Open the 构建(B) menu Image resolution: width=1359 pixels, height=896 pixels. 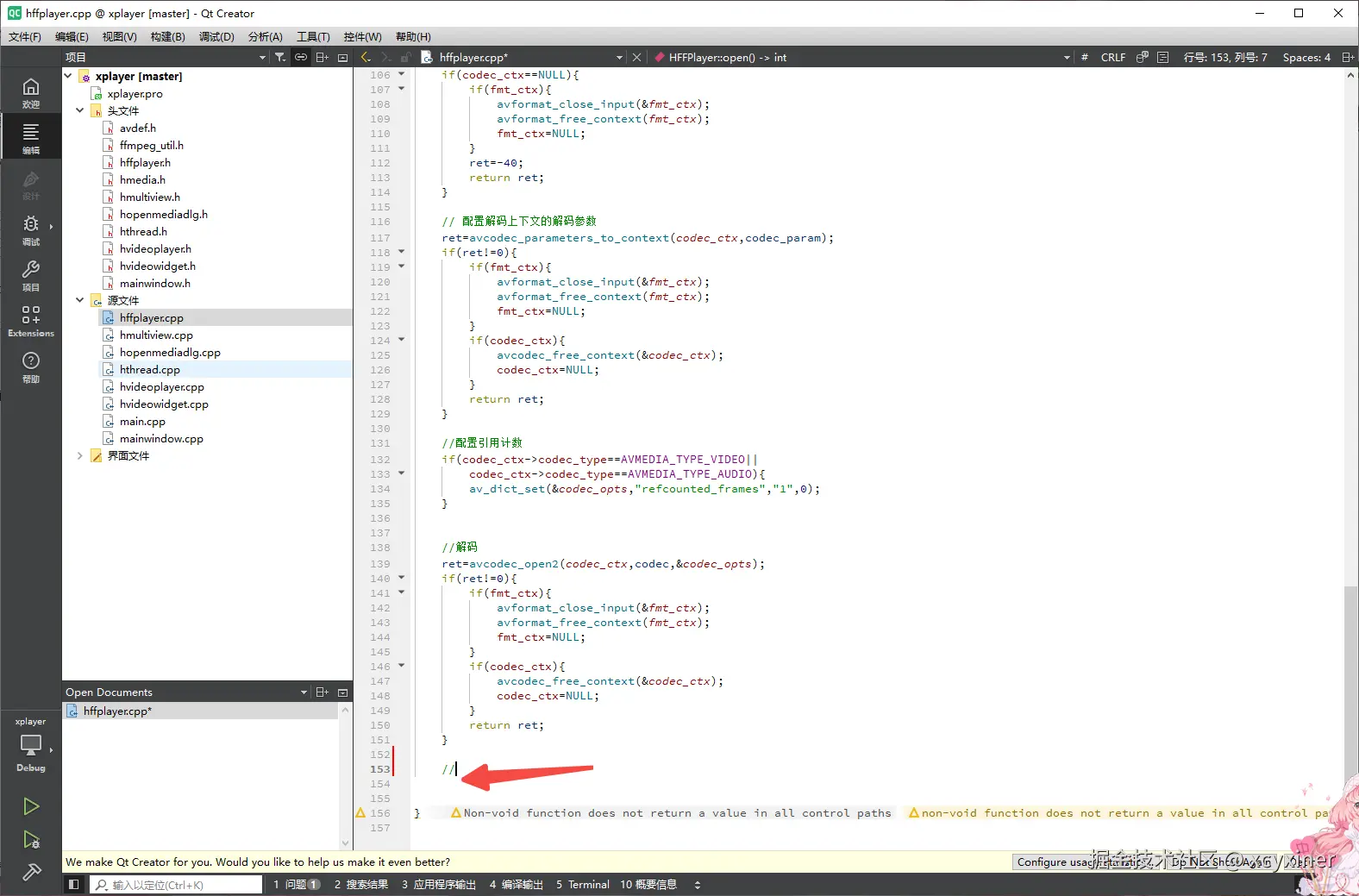pyautogui.click(x=167, y=37)
